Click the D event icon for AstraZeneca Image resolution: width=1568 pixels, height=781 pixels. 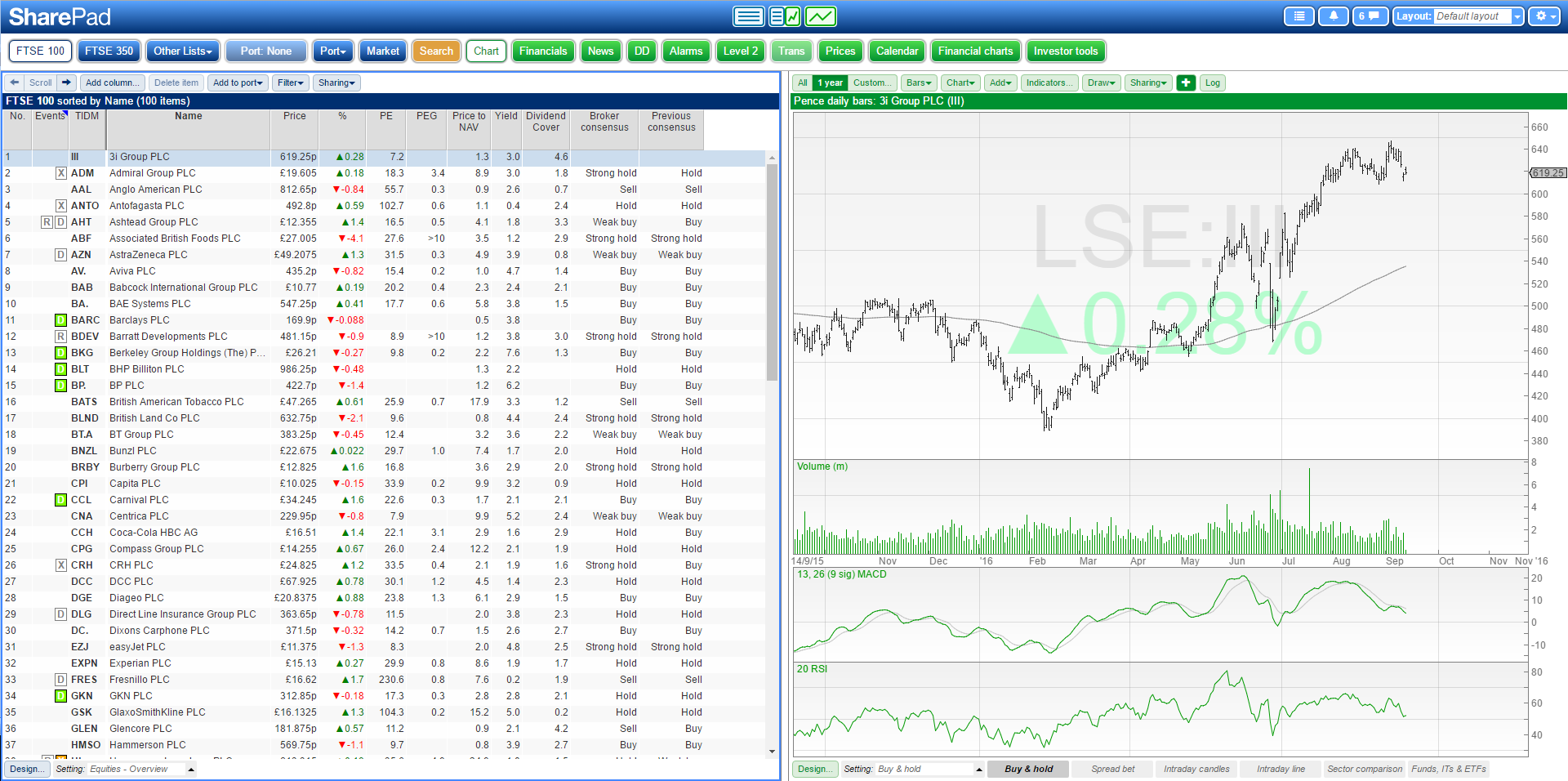(x=60, y=255)
